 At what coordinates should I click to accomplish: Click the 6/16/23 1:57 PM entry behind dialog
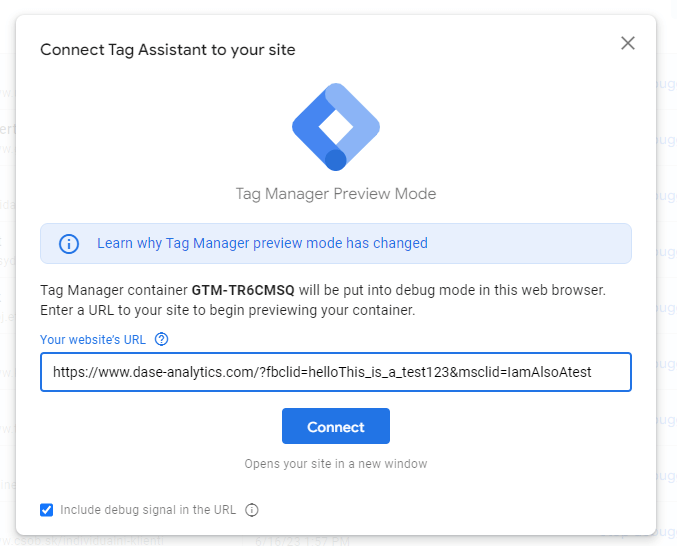point(302,541)
